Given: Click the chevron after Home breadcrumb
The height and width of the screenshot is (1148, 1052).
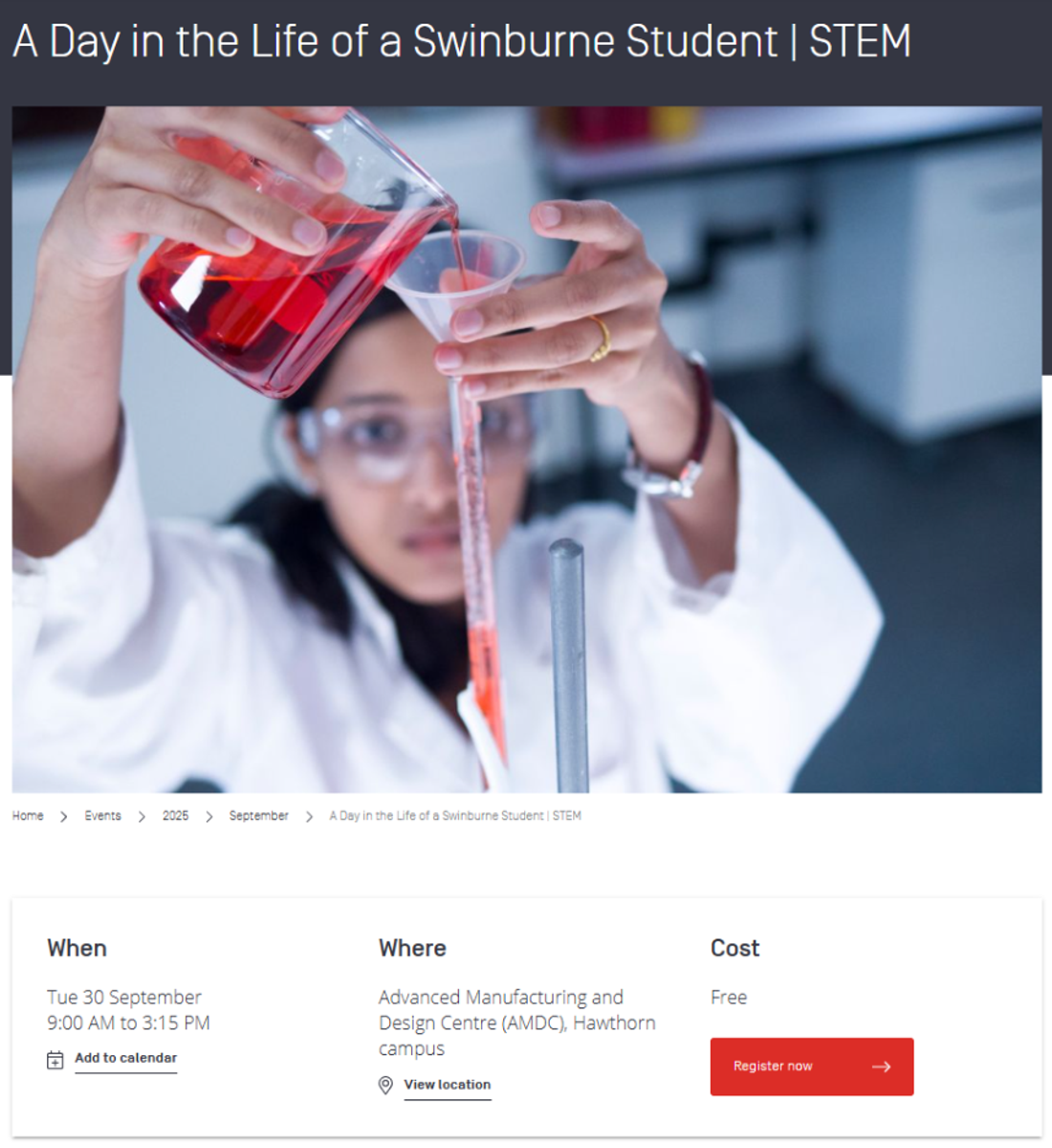Looking at the screenshot, I should pyautogui.click(x=63, y=817).
